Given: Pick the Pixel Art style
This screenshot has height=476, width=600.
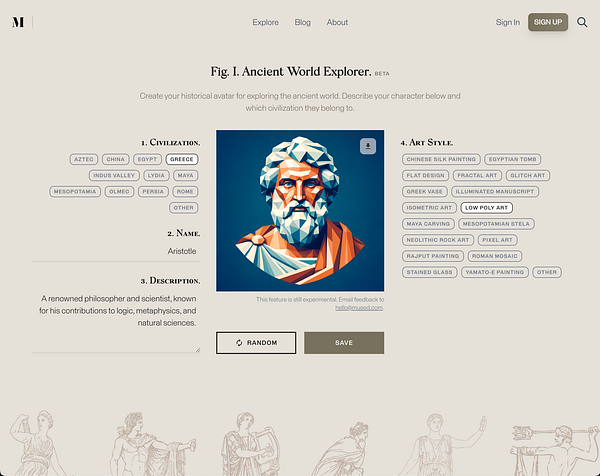Looking at the screenshot, I should 497,240.
